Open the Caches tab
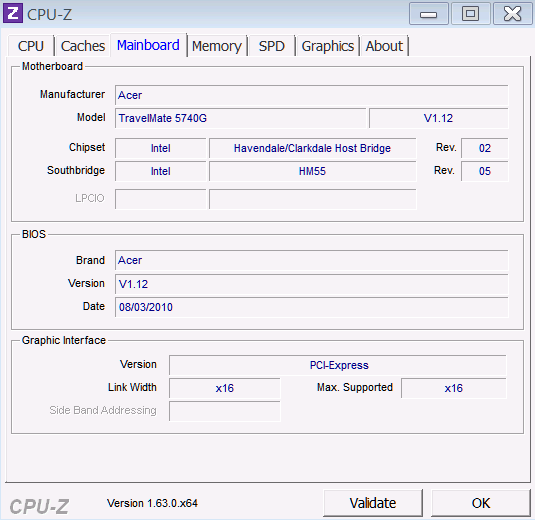Image resolution: width=535 pixels, height=520 pixels. (83, 46)
